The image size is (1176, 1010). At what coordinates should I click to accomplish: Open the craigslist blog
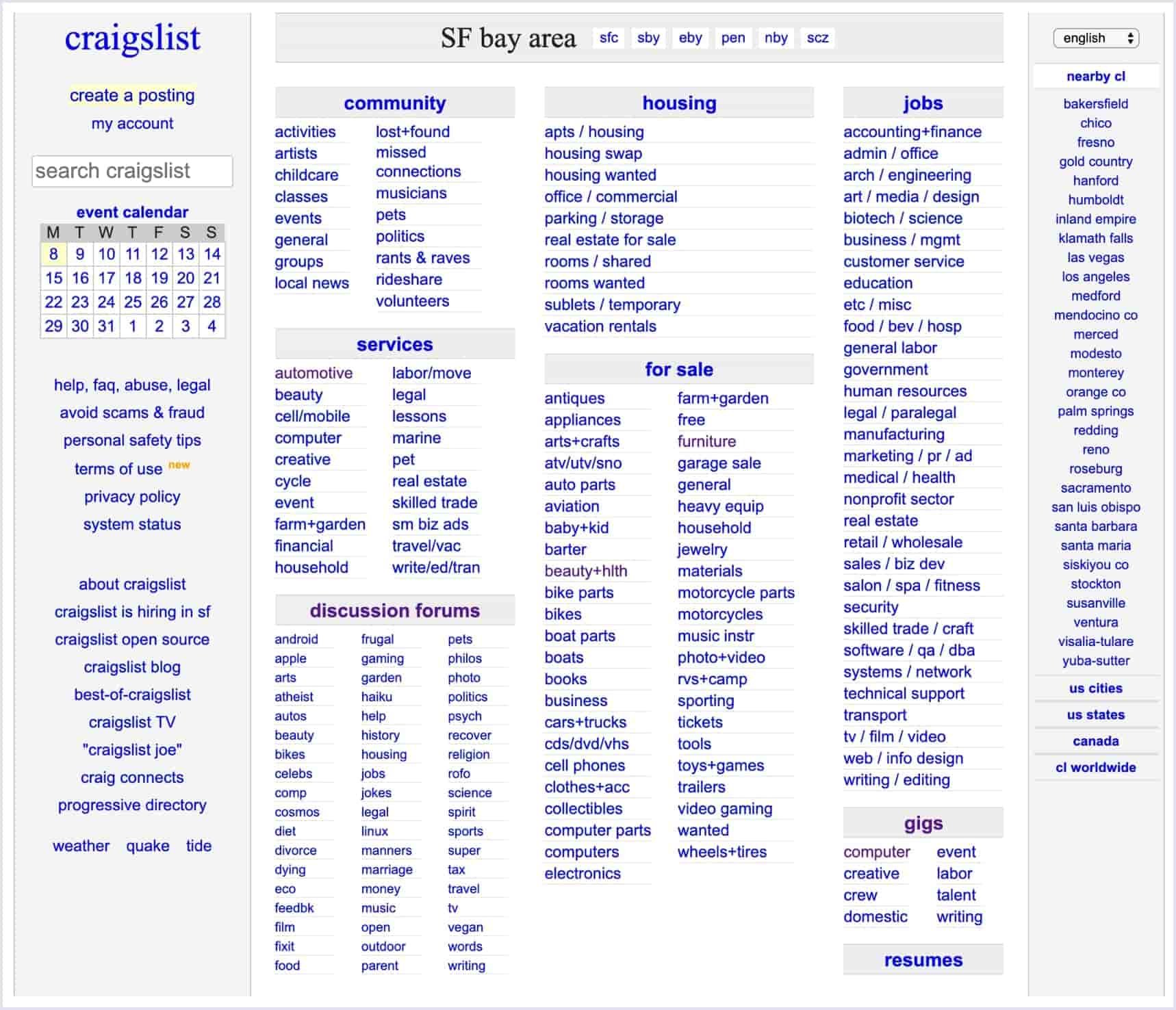(x=132, y=667)
